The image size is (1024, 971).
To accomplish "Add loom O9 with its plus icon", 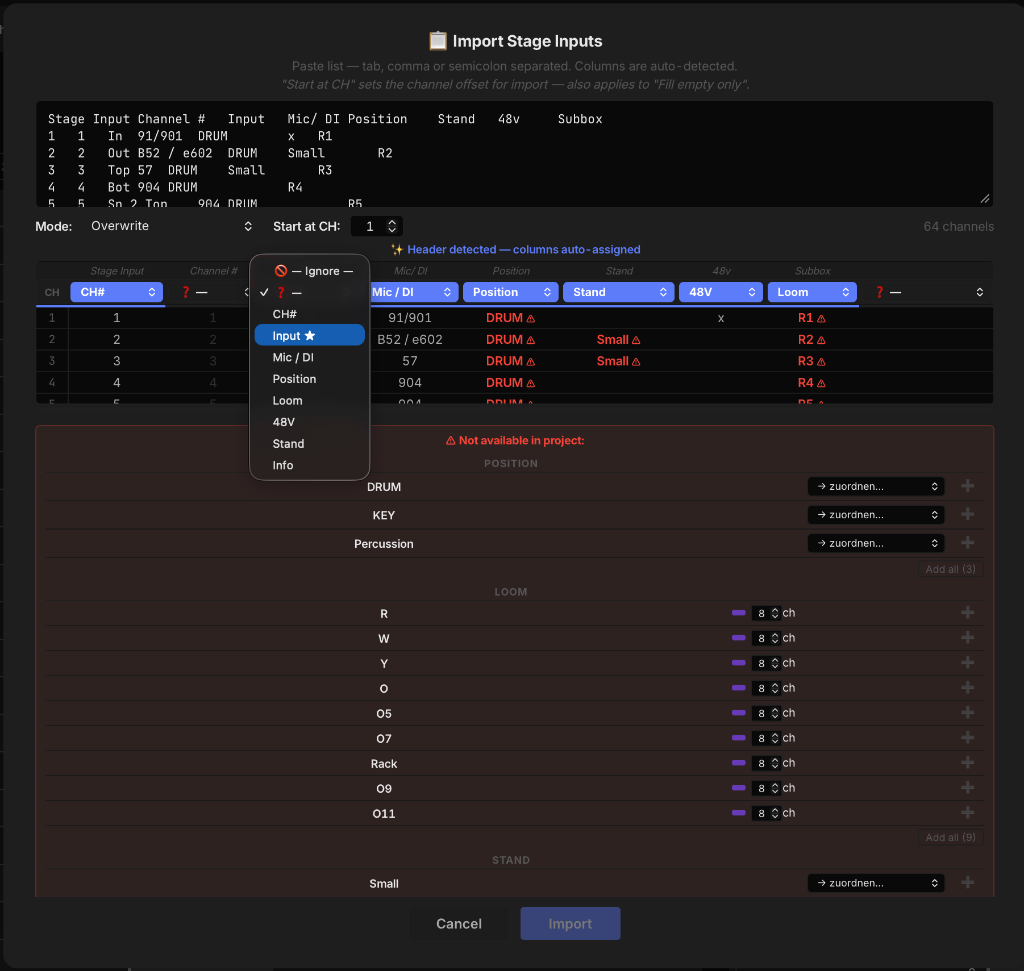I will [x=967, y=788].
